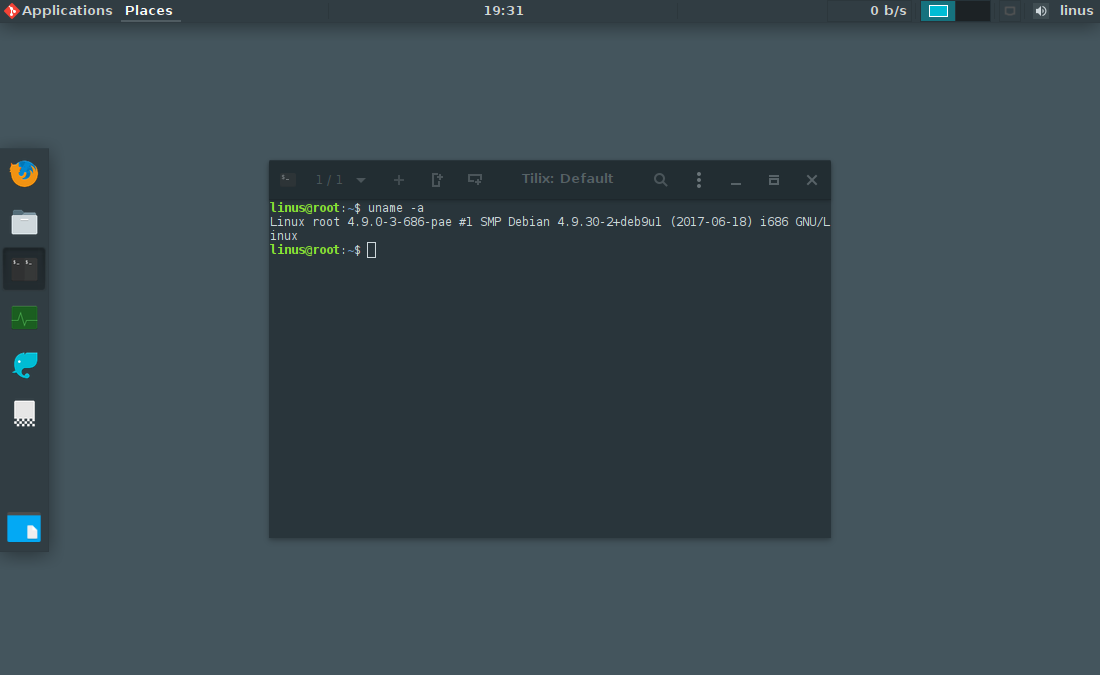The height and width of the screenshot is (675, 1100).
Task: Click the terminal cursor at the prompt
Action: coord(372,250)
